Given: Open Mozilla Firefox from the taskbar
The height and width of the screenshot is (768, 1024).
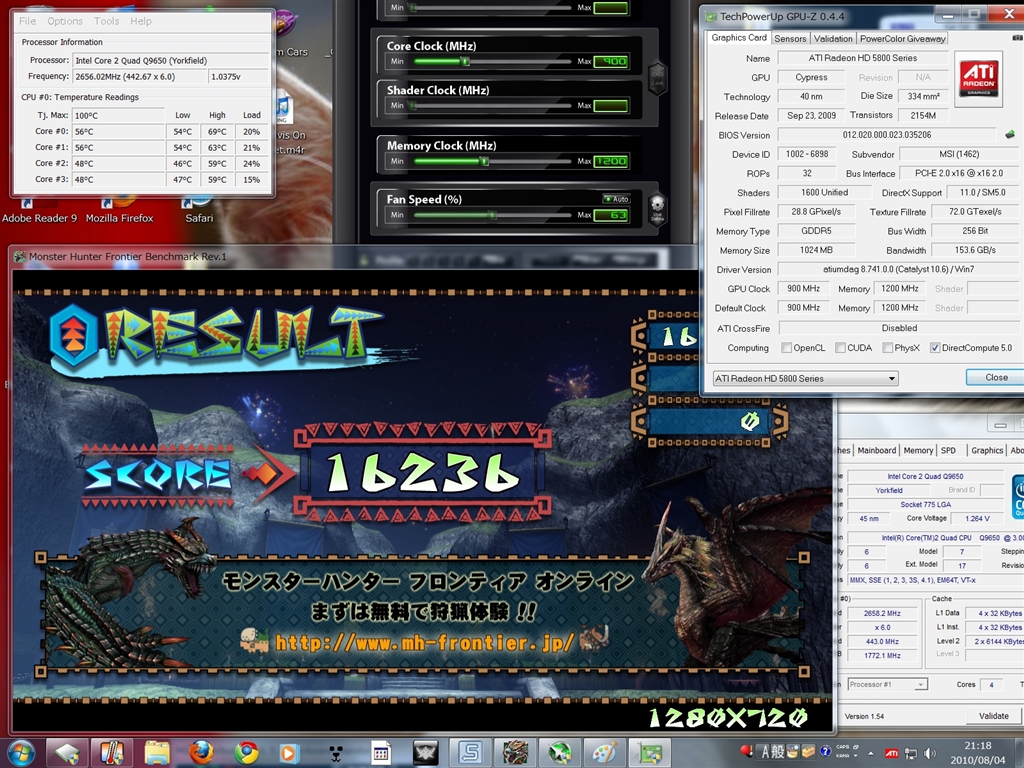Looking at the screenshot, I should [x=201, y=752].
